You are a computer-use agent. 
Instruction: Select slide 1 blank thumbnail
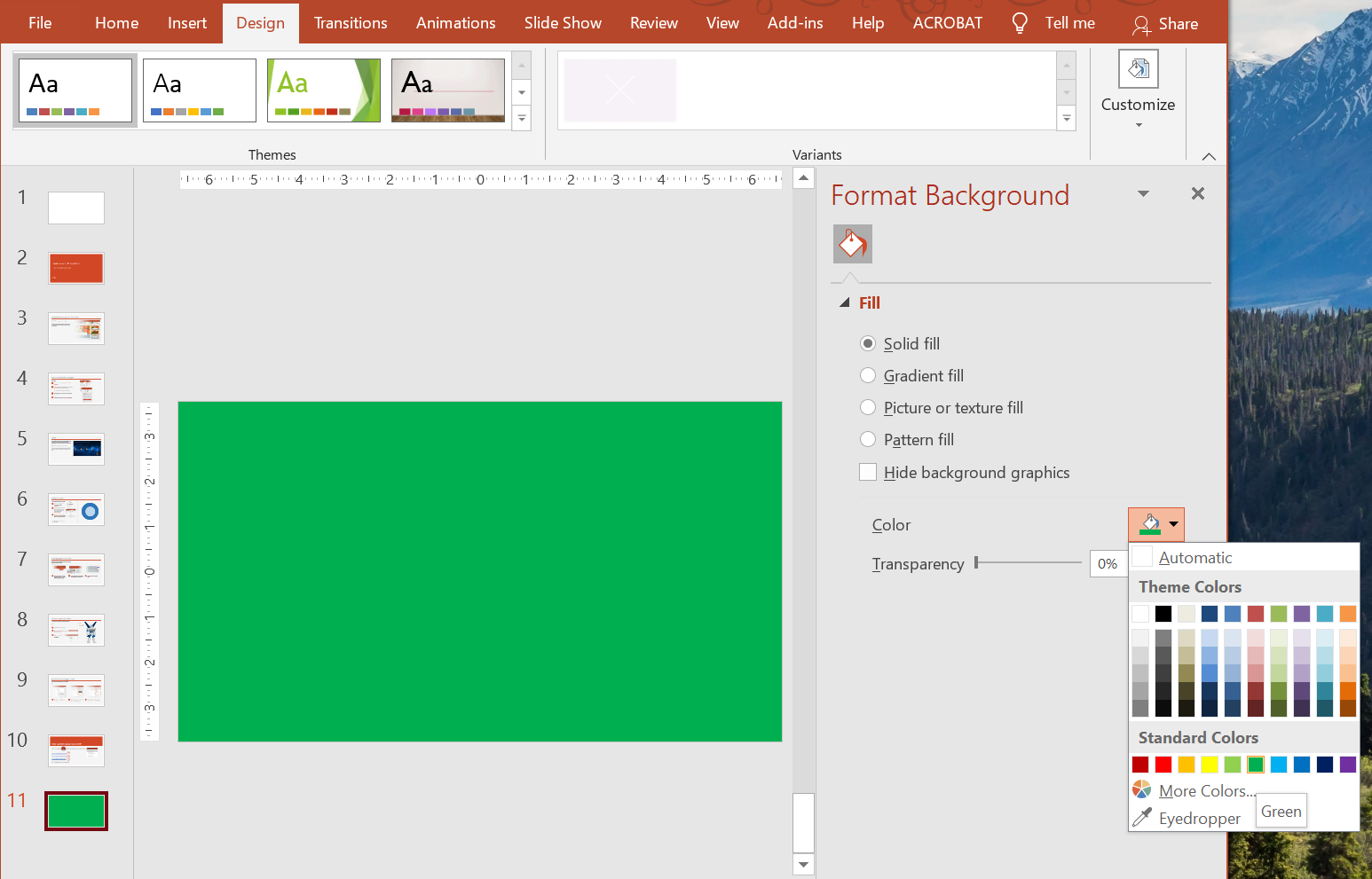pos(76,208)
